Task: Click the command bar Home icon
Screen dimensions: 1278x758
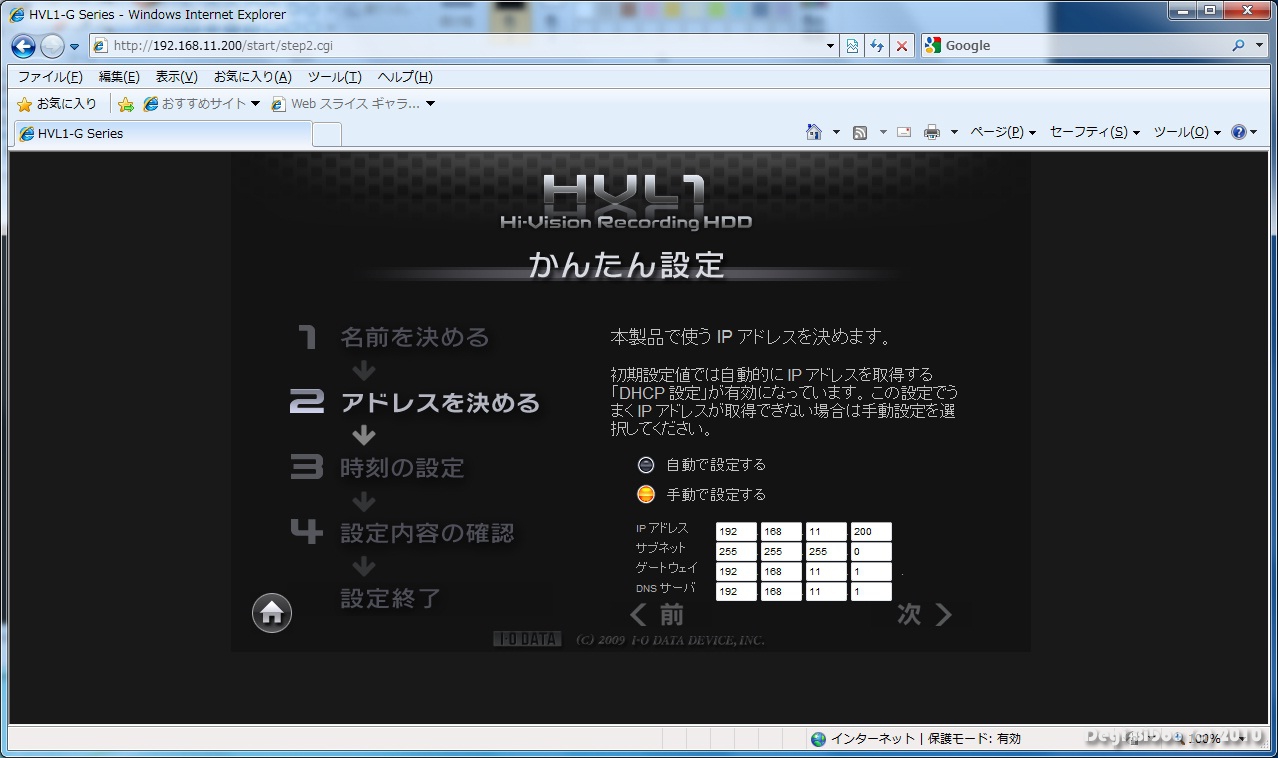Action: coord(814,132)
